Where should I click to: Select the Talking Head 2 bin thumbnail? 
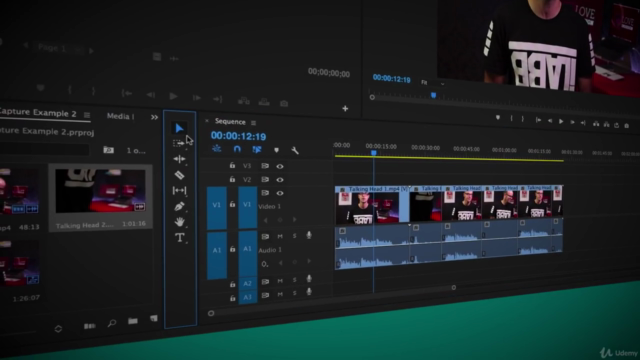(100, 191)
